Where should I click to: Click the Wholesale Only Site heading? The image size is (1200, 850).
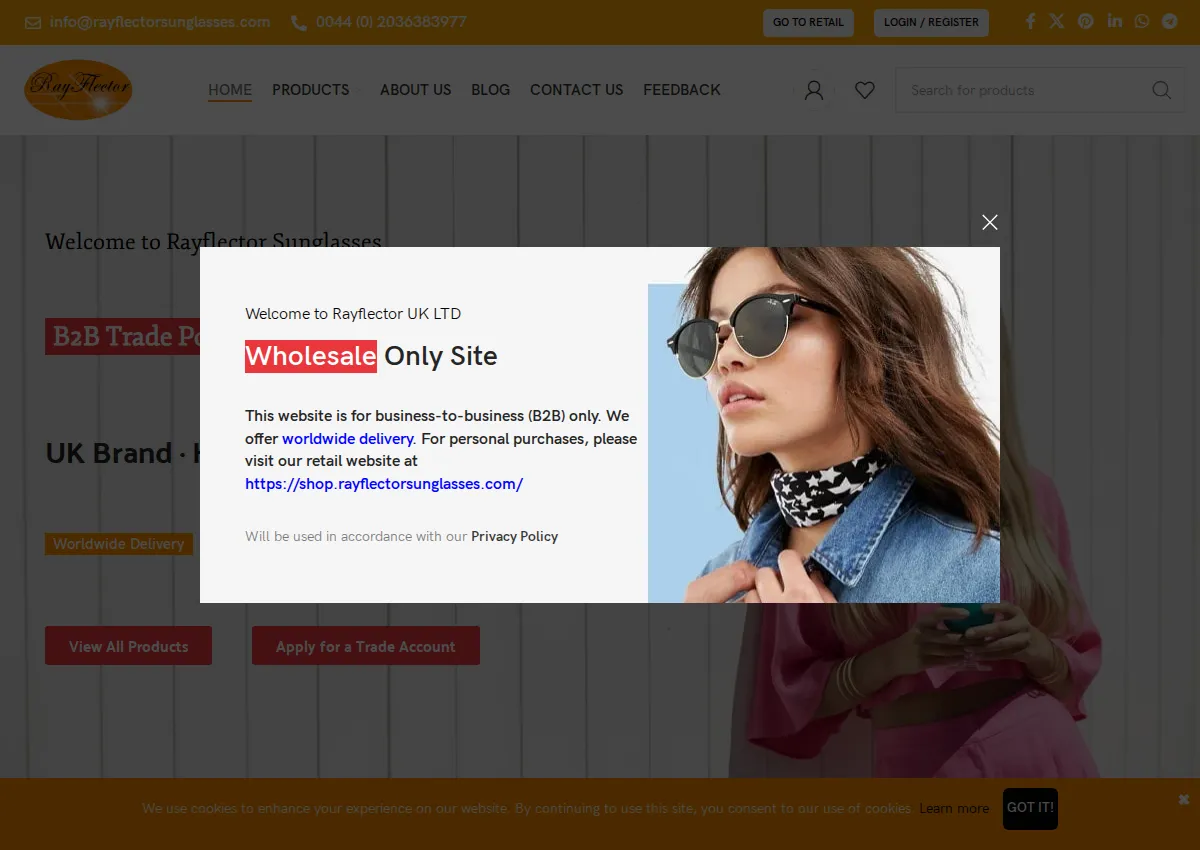click(x=371, y=356)
